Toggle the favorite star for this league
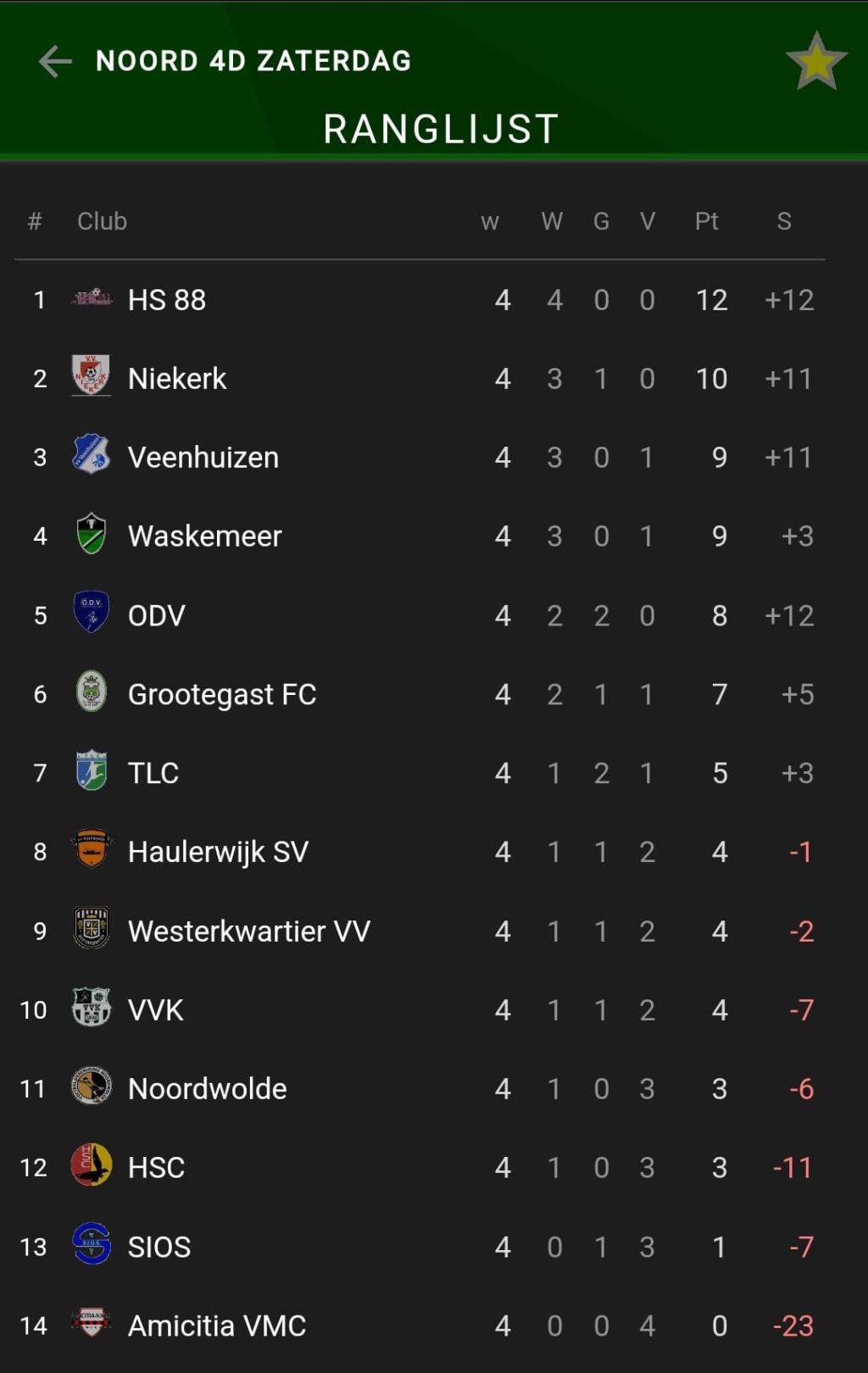868x1373 pixels. pos(816,61)
